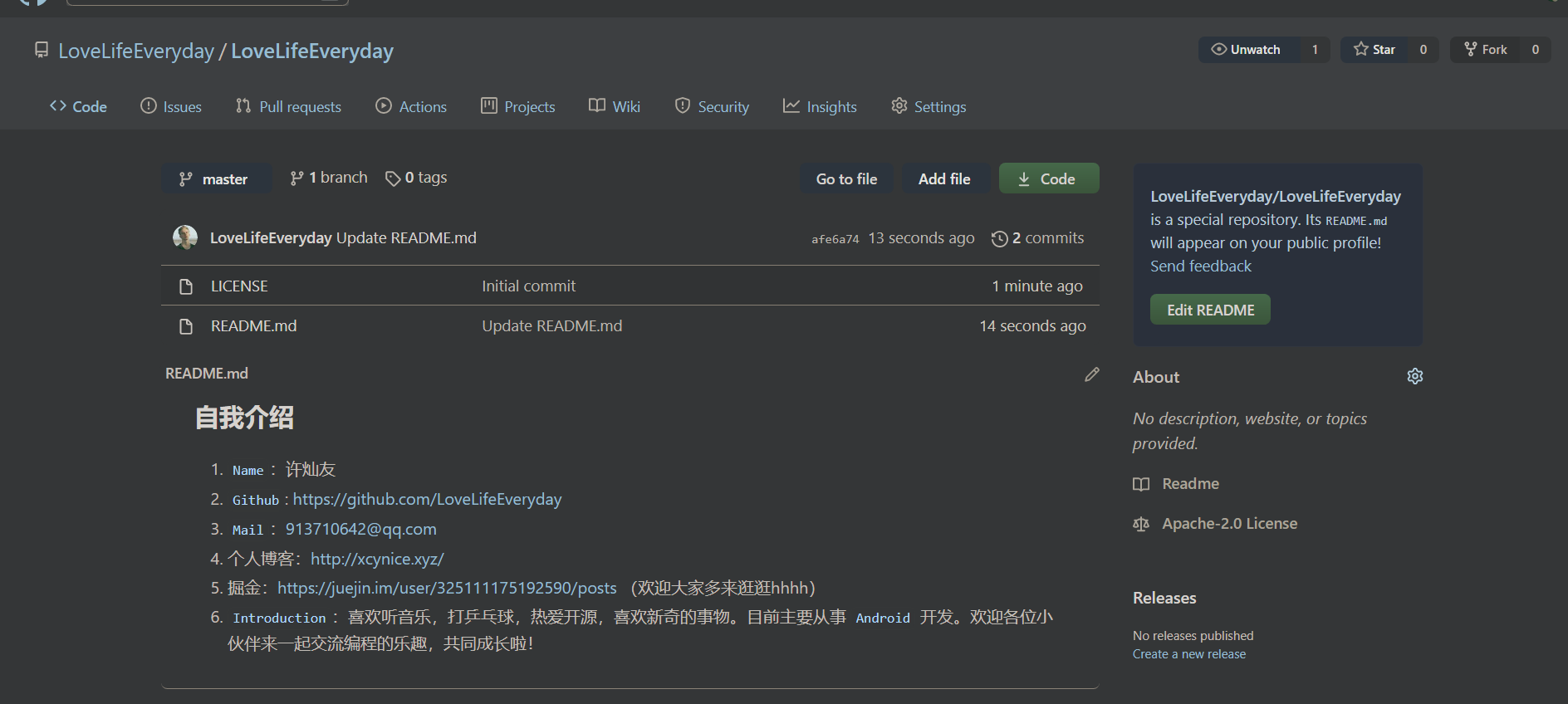
Task: Switch to the Issues tab
Action: click(x=171, y=106)
